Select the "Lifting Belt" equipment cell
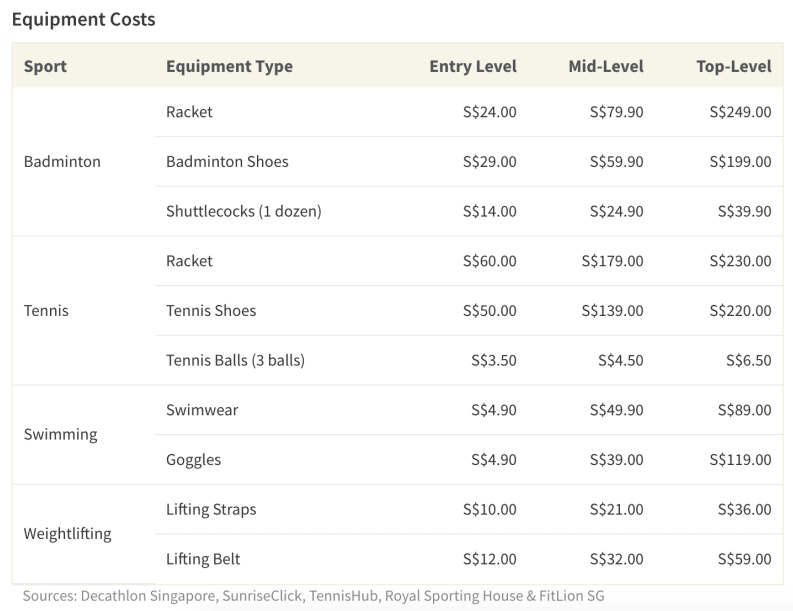 (x=203, y=559)
